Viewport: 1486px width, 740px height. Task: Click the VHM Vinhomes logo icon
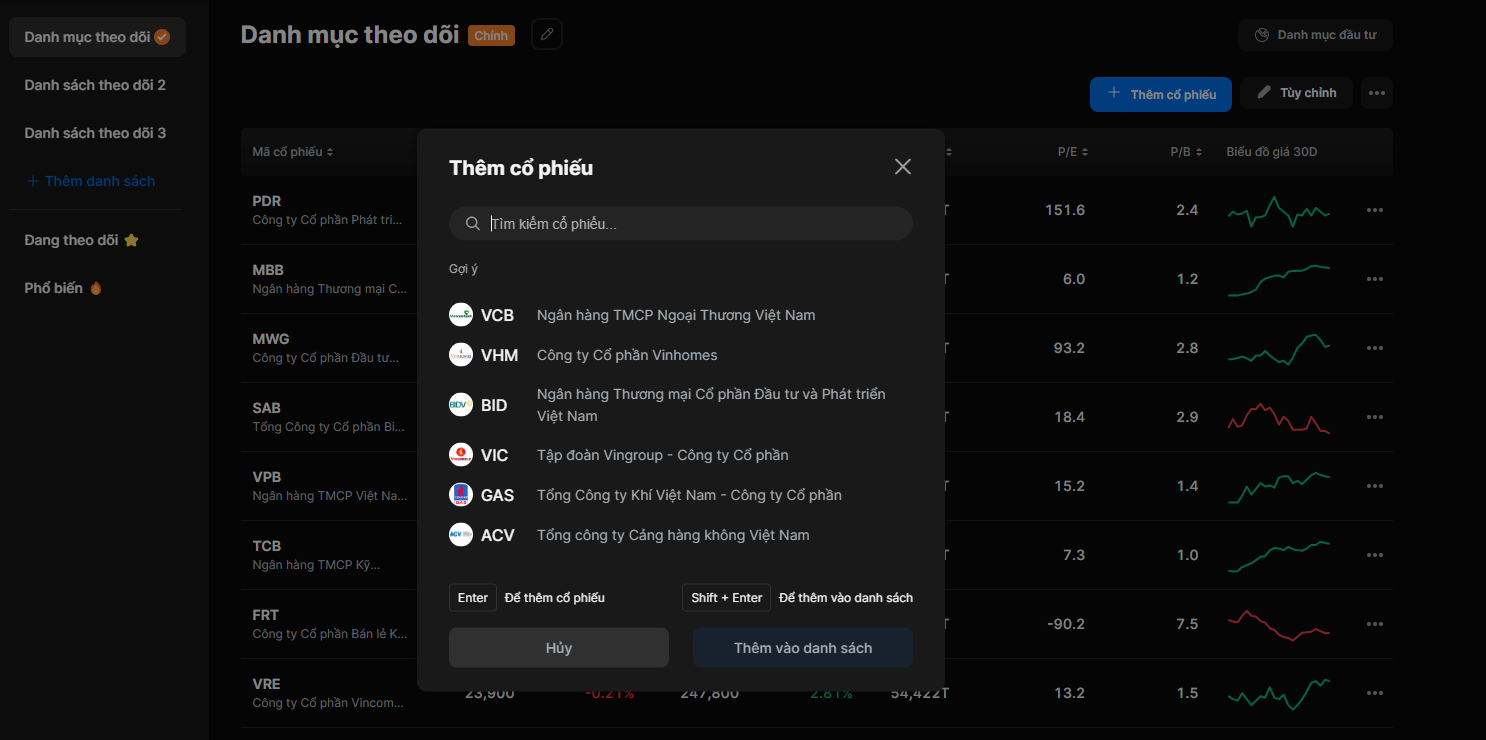[x=460, y=355]
